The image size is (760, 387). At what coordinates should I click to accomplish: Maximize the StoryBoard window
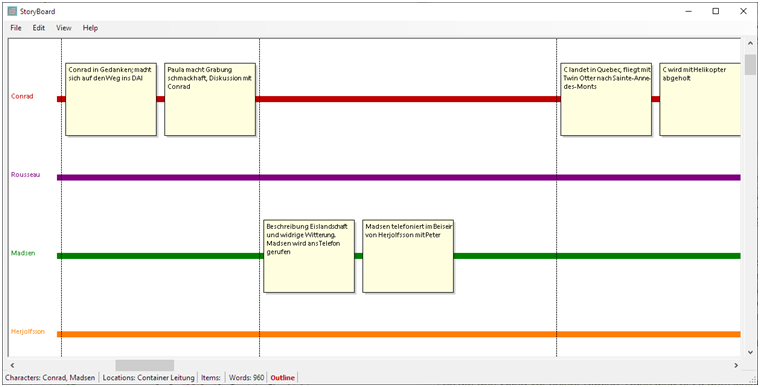click(x=715, y=11)
